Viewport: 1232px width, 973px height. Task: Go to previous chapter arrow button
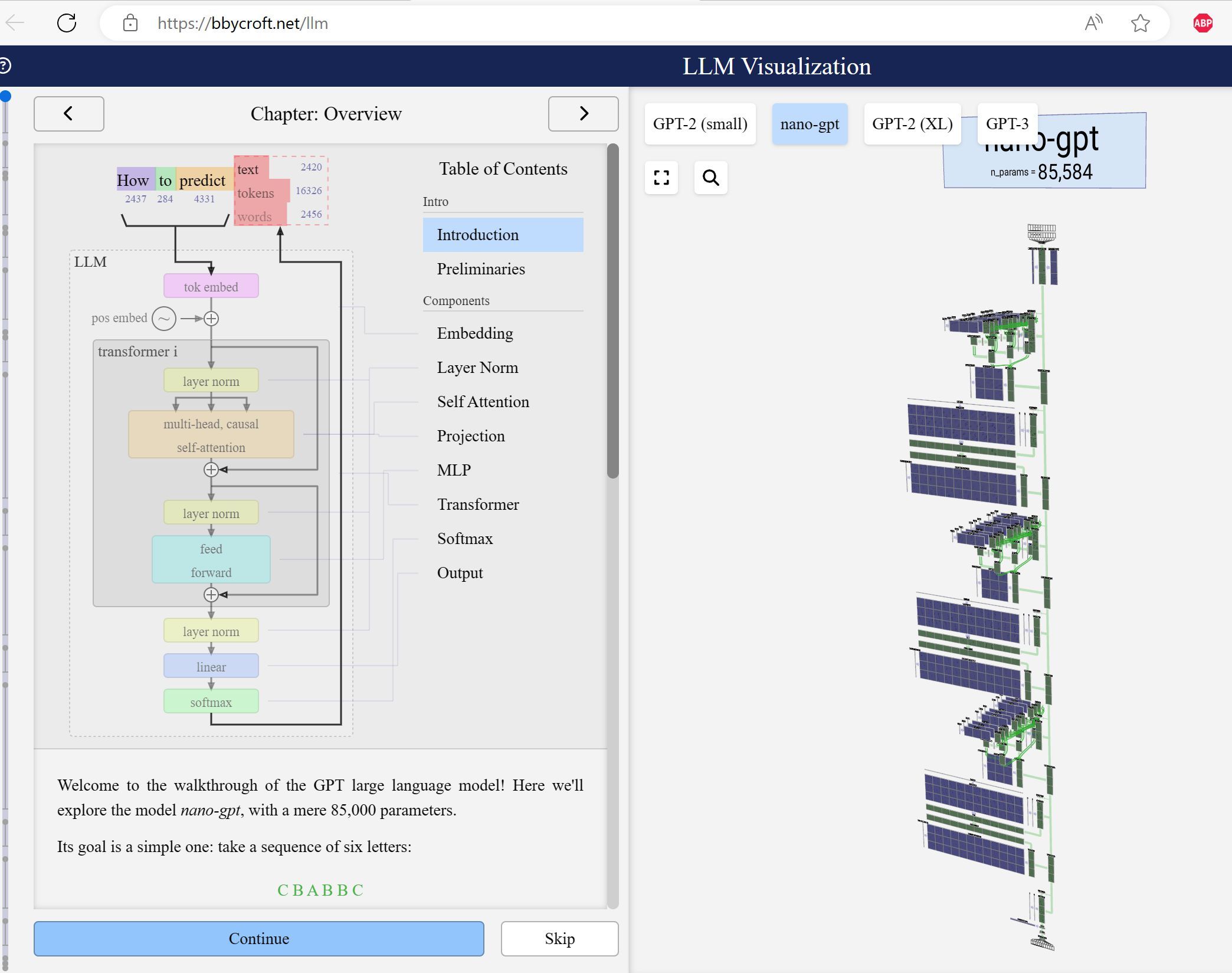coord(69,113)
